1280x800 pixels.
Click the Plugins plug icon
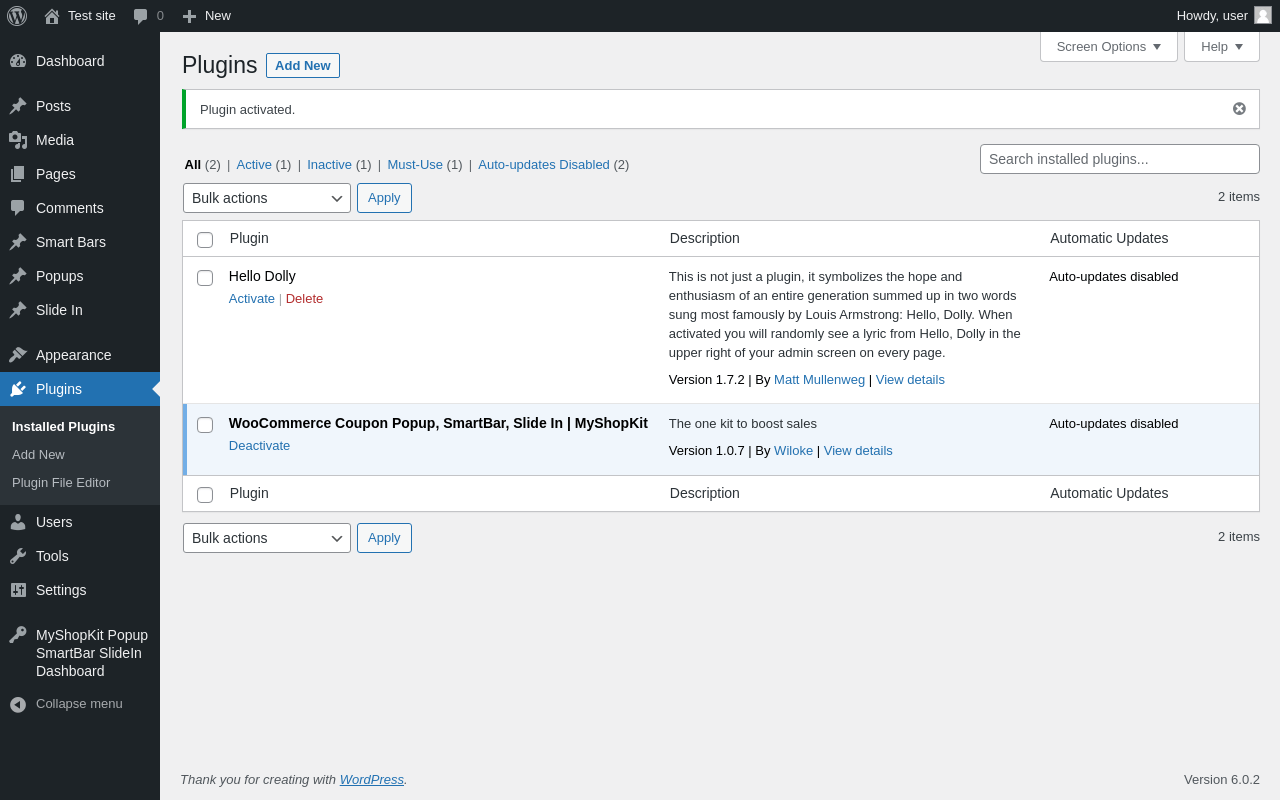point(18,389)
